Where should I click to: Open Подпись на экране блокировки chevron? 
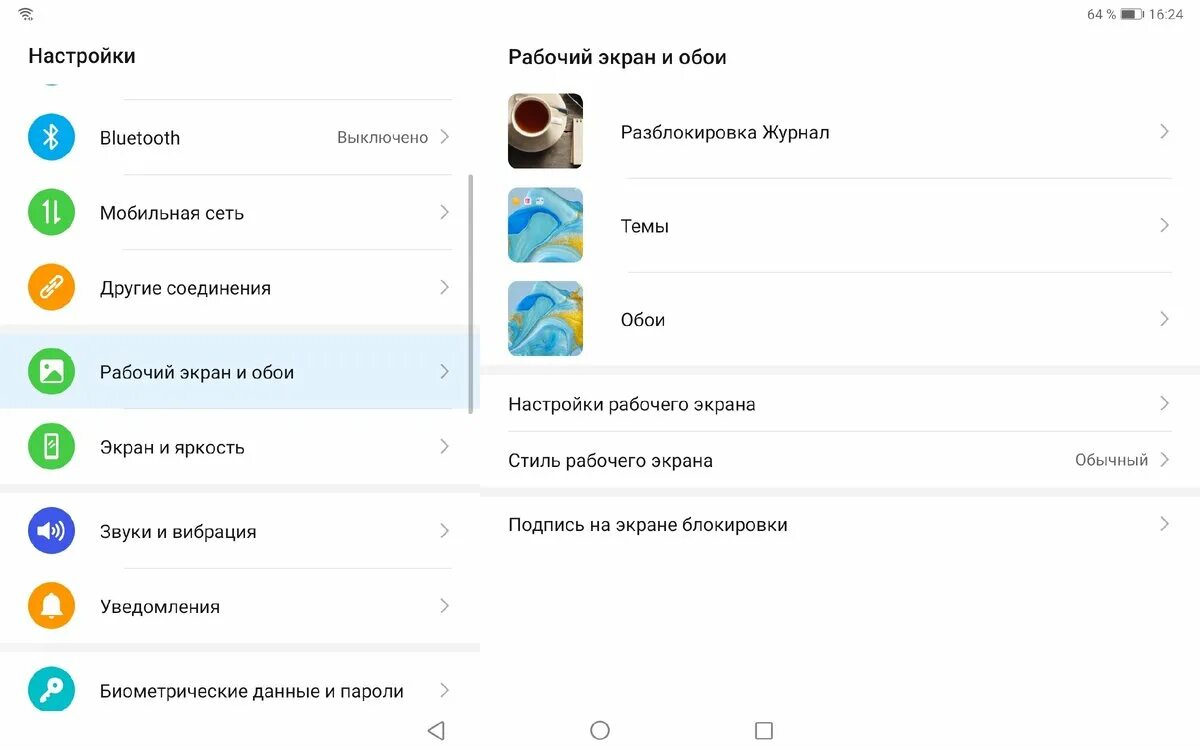point(1164,524)
